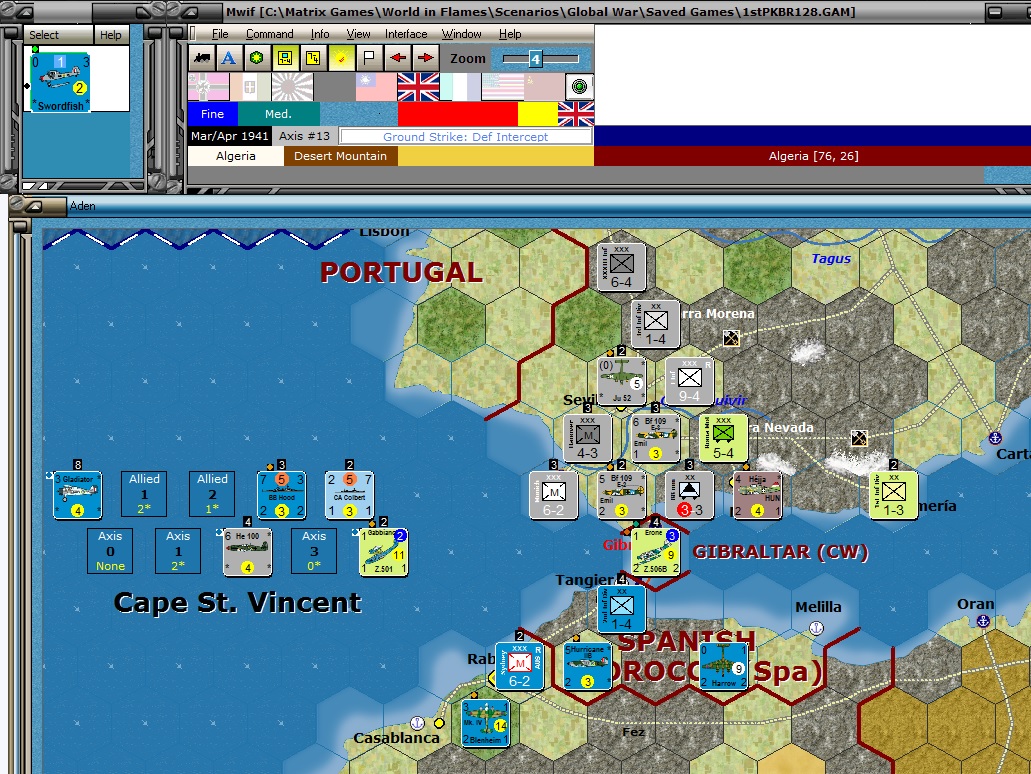Click the Oran port anchor symbol
Screen dimensions: 1031x774
click(x=983, y=621)
